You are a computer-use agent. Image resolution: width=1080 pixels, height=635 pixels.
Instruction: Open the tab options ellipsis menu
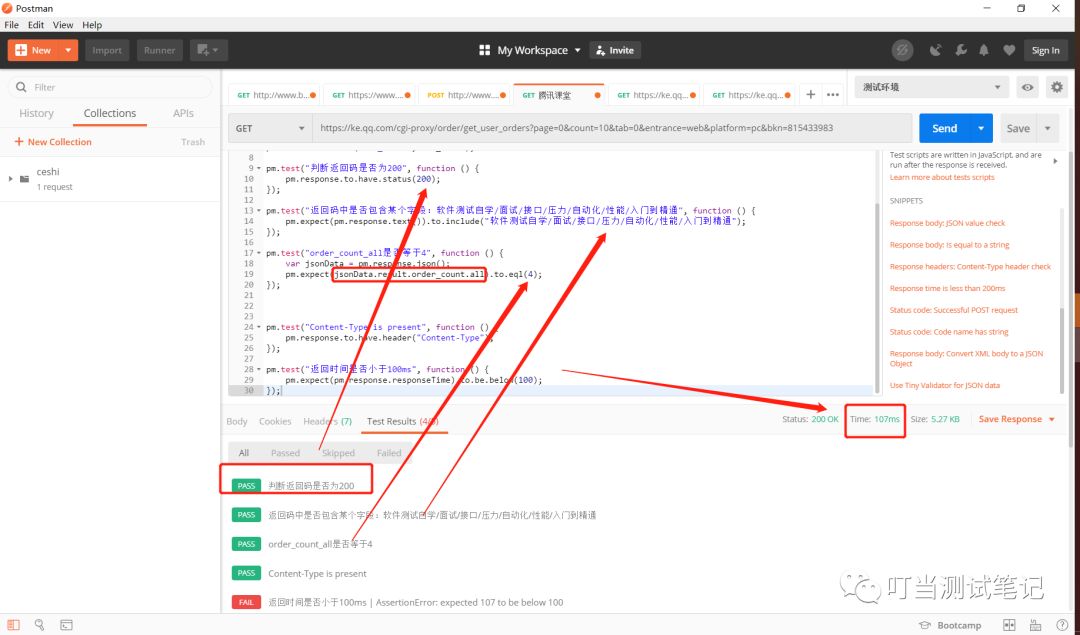coord(833,94)
